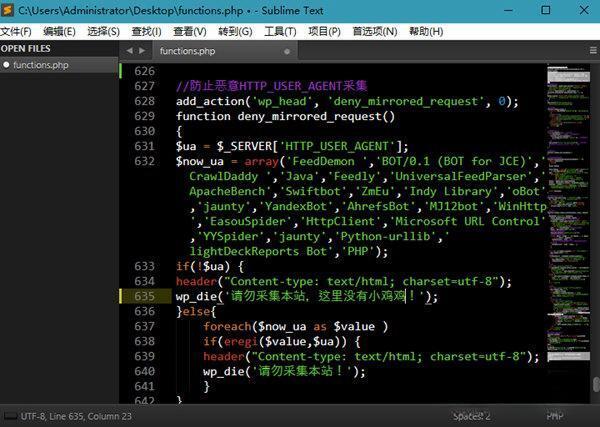Open the 工具(T) menu
600x427 pixels.
tap(279, 31)
